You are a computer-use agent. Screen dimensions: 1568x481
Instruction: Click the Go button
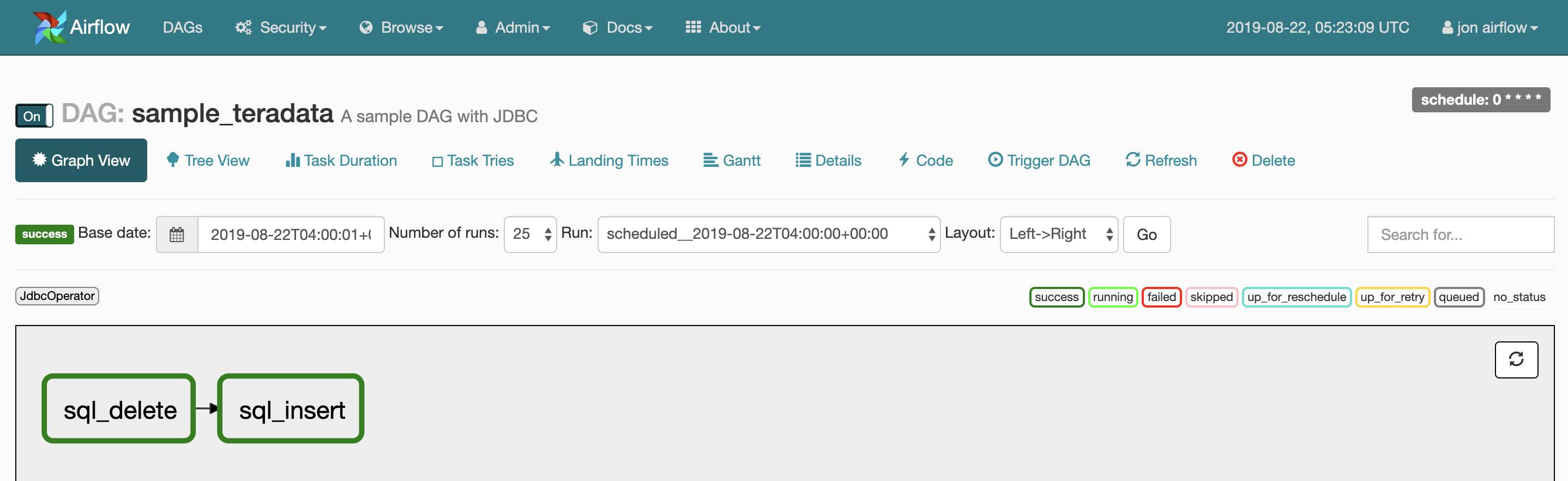[1147, 235]
